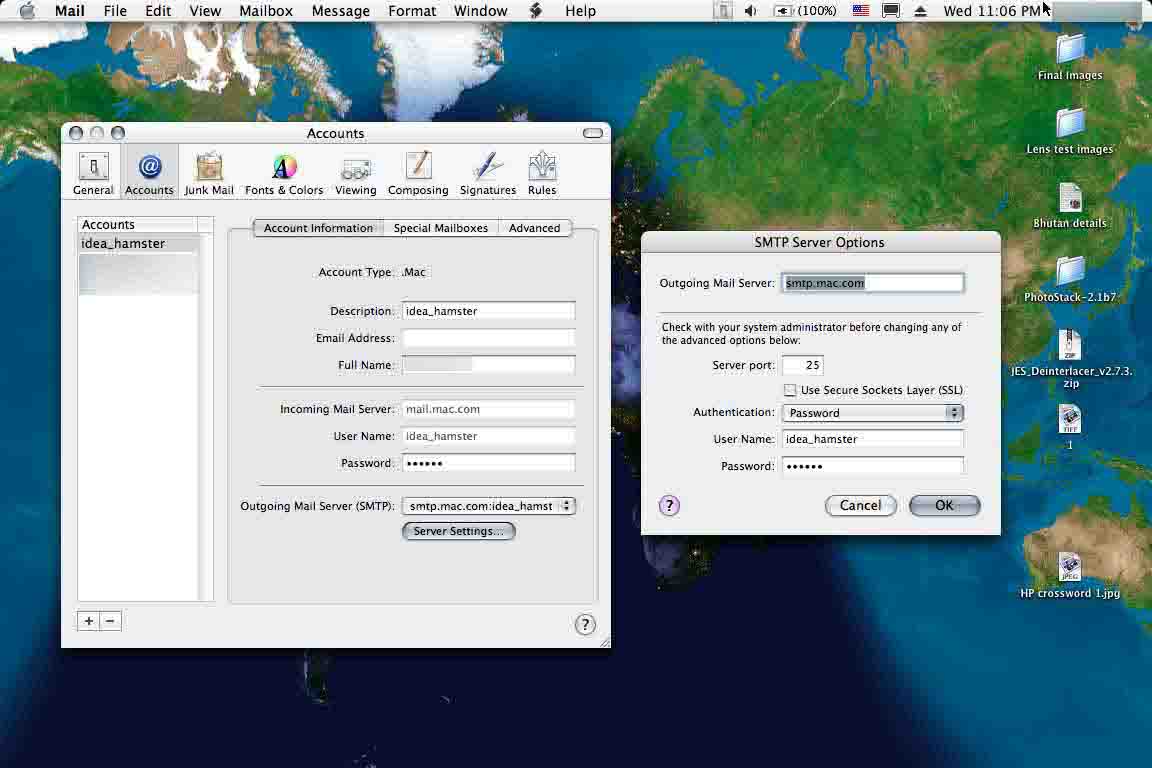Viewport: 1152px width, 768px height.
Task: Select the Accounts preferences icon
Action: point(149,173)
